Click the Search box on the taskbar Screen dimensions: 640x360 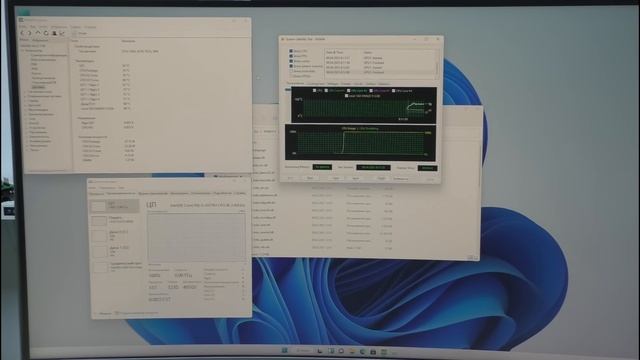(x=304, y=351)
